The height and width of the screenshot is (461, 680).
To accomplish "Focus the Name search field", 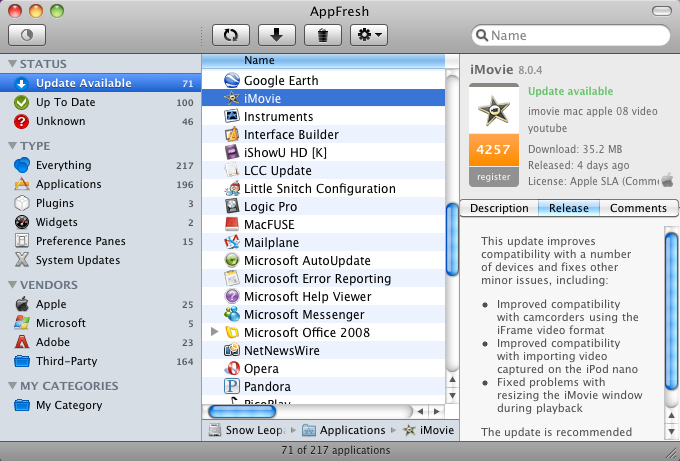I will pos(571,35).
